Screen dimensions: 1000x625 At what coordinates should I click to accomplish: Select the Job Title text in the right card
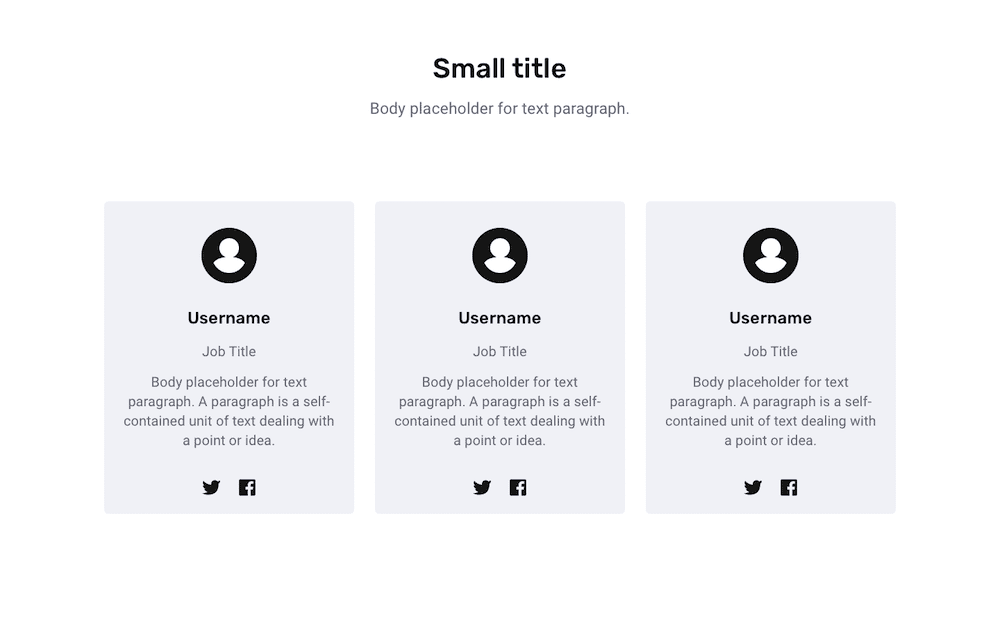770,351
